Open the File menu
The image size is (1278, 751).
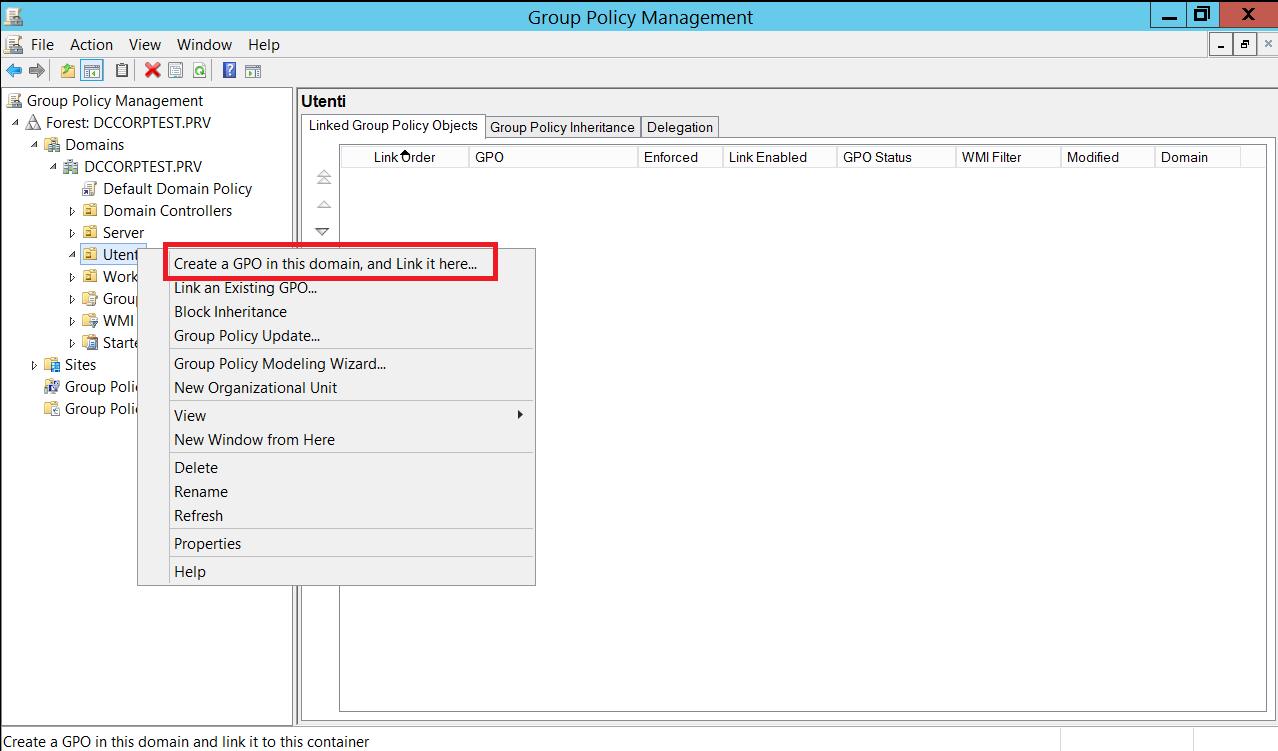click(x=42, y=45)
